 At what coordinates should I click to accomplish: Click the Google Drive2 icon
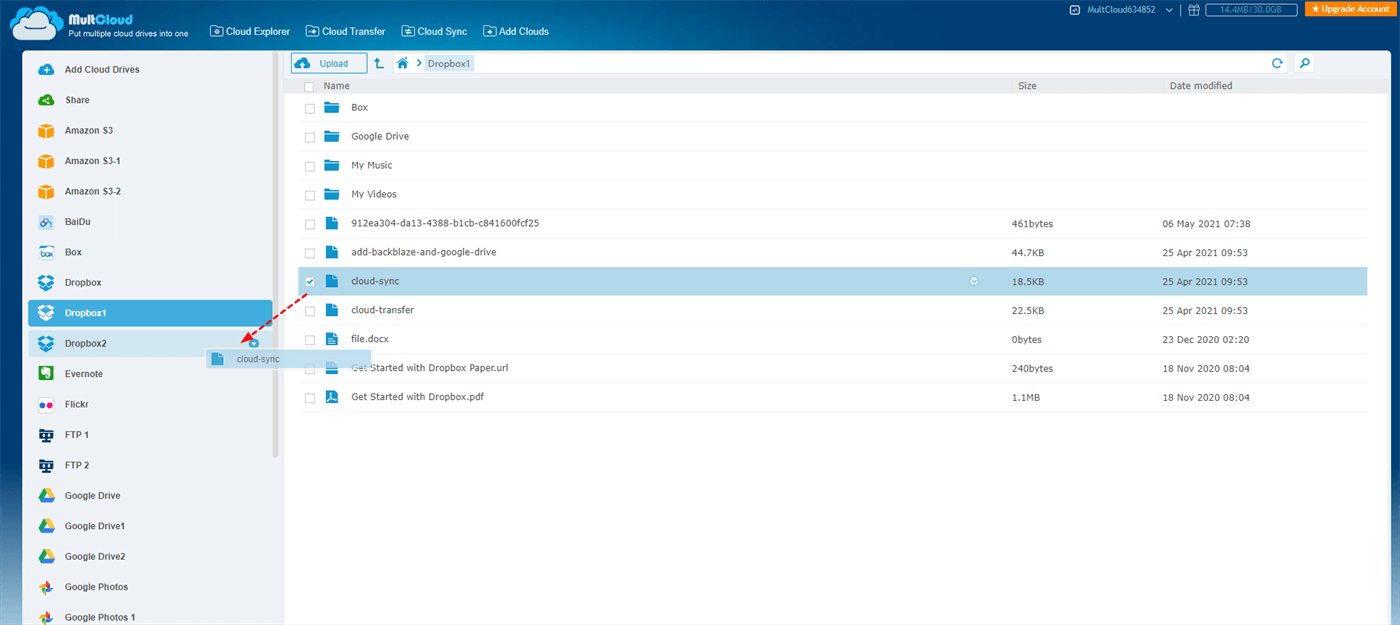pyautogui.click(x=46, y=556)
